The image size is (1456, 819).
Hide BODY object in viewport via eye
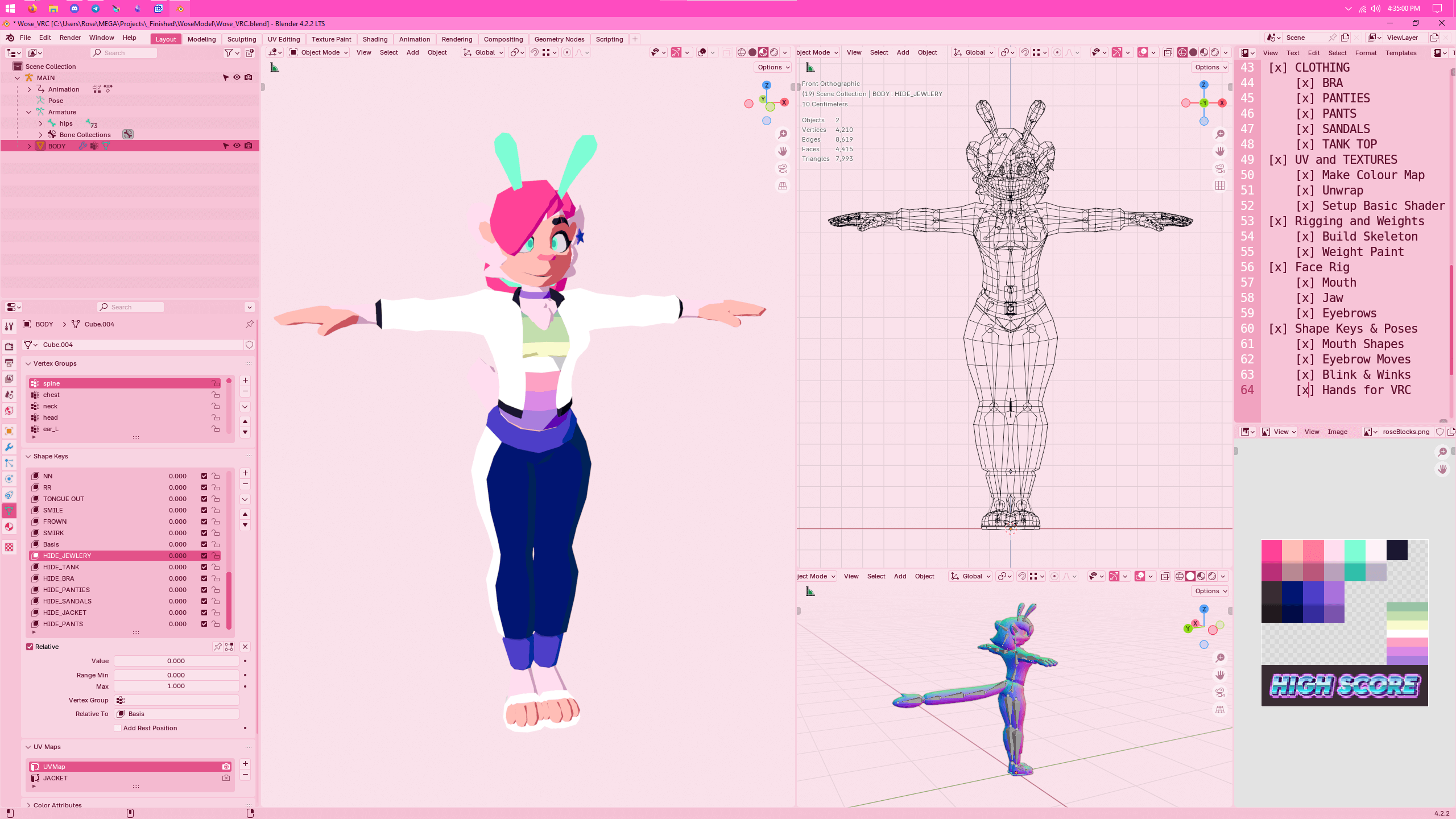(x=237, y=146)
